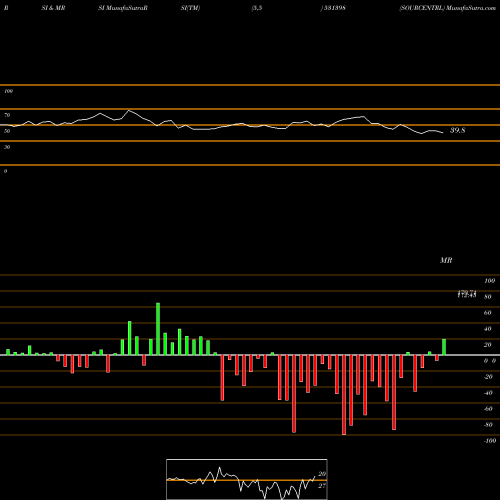Click the RSI left axis label 70
The image size is (500, 500).
7,115
